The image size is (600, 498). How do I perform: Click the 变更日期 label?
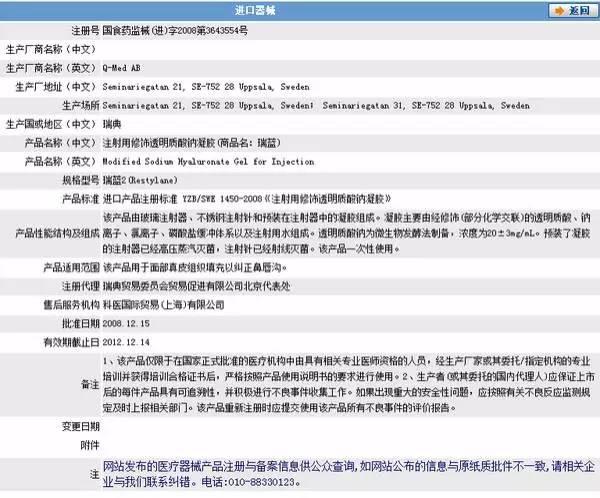[81, 426]
